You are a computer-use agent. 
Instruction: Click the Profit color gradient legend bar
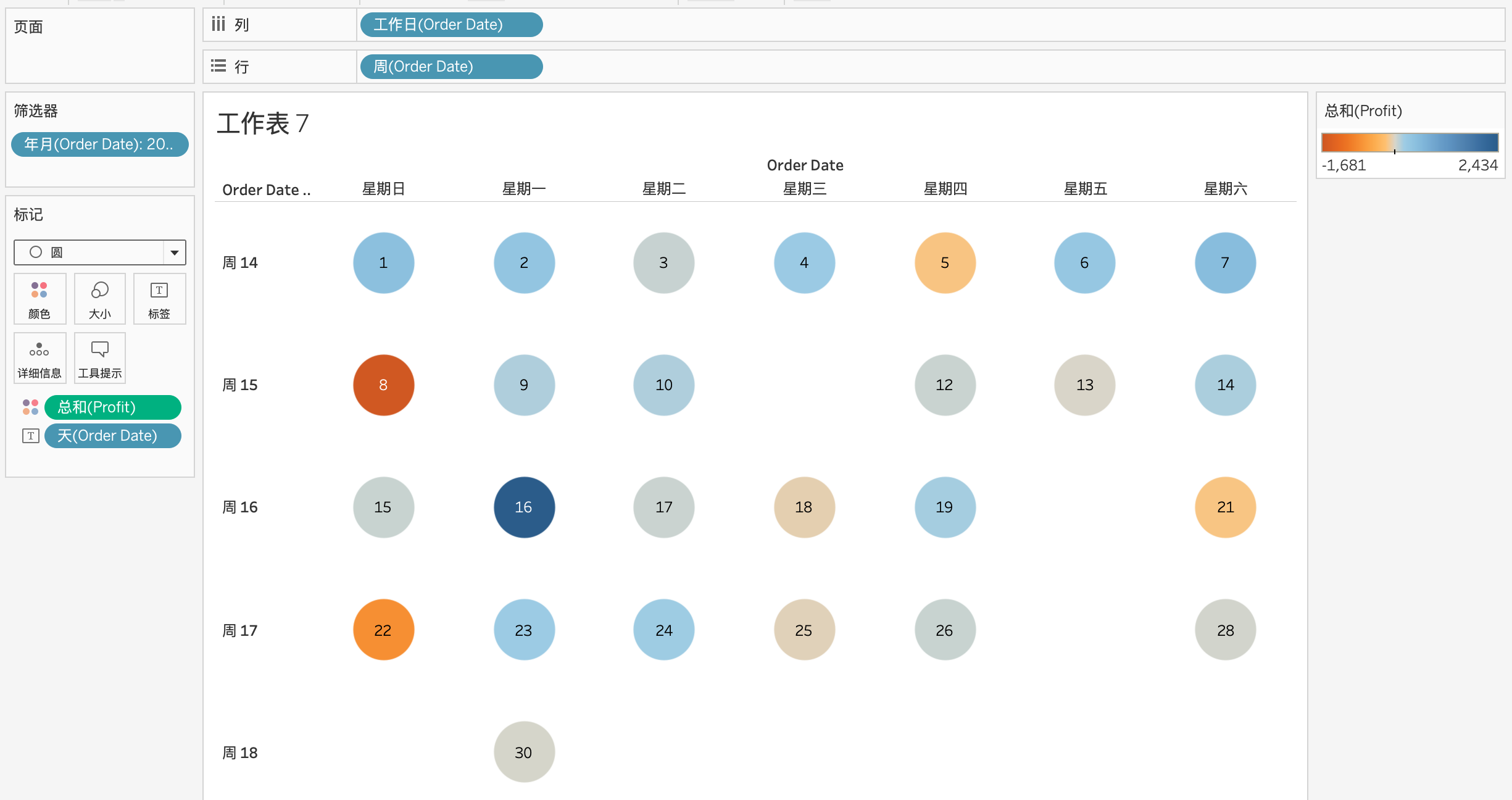[x=1410, y=143]
